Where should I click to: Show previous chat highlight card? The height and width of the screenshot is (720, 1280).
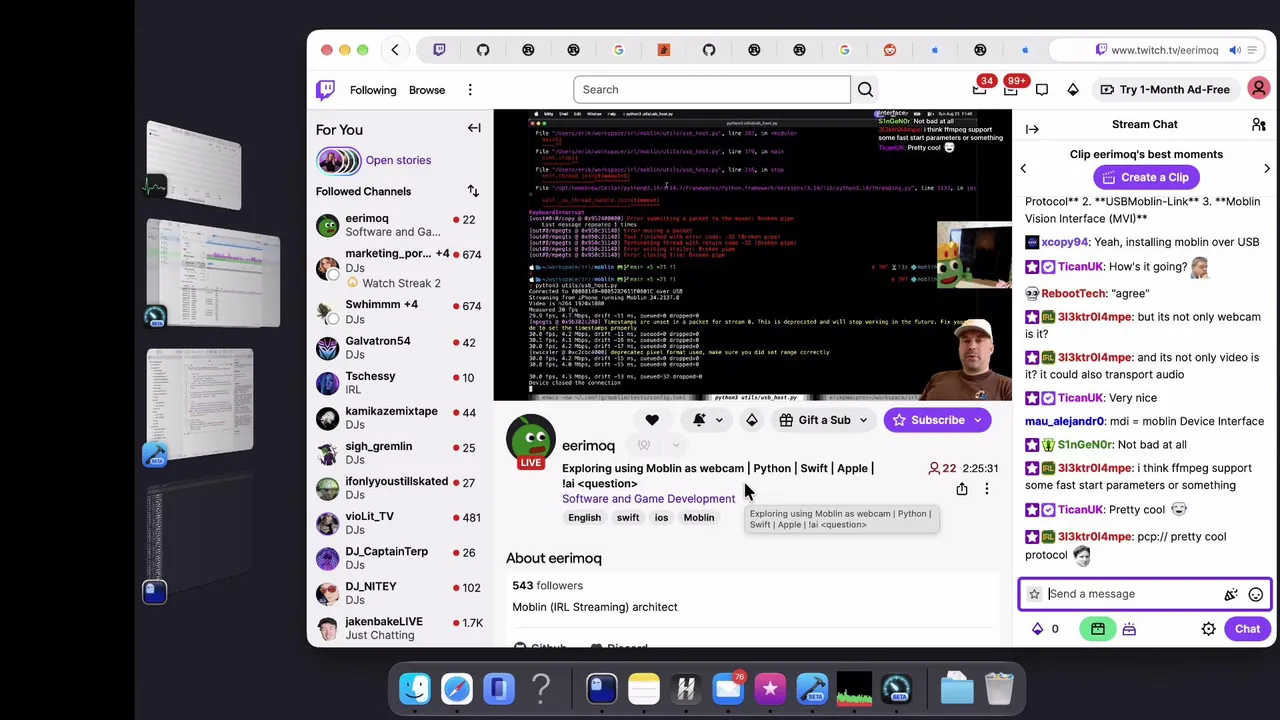[1023, 168]
